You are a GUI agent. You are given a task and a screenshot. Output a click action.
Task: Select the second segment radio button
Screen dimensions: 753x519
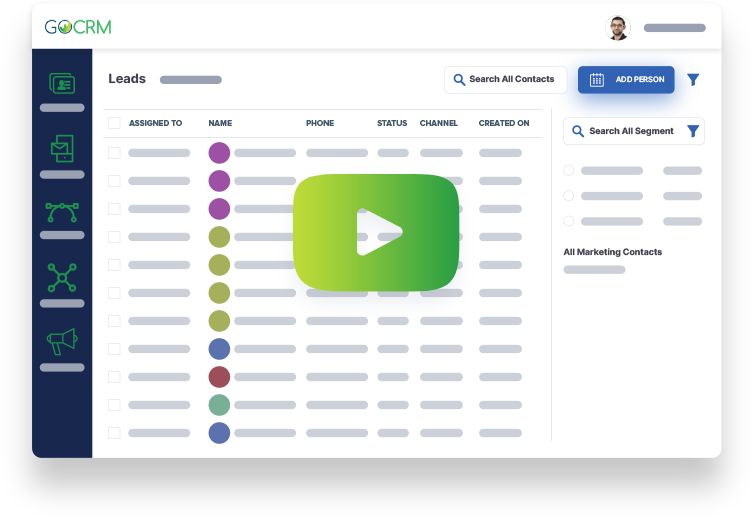click(x=569, y=196)
